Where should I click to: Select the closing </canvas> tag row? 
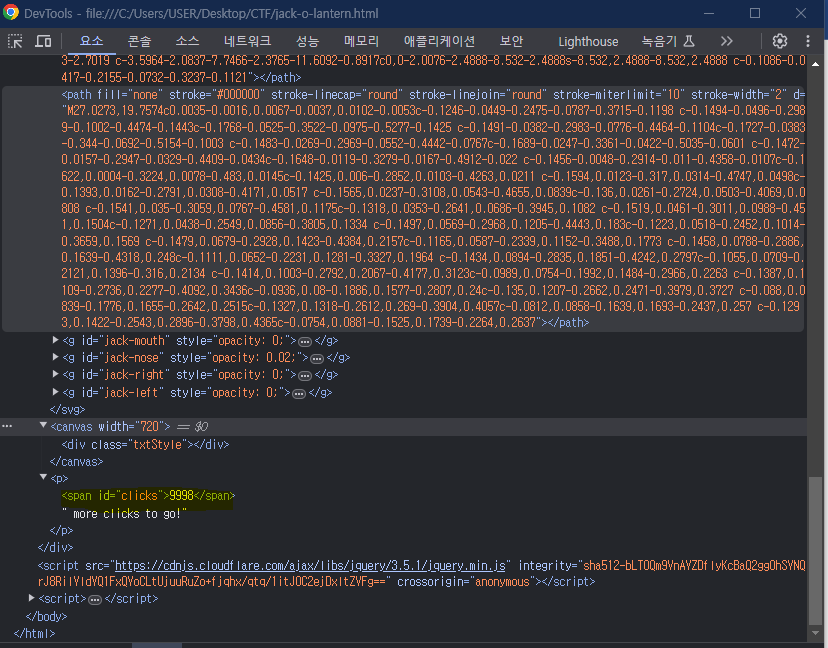point(76,461)
